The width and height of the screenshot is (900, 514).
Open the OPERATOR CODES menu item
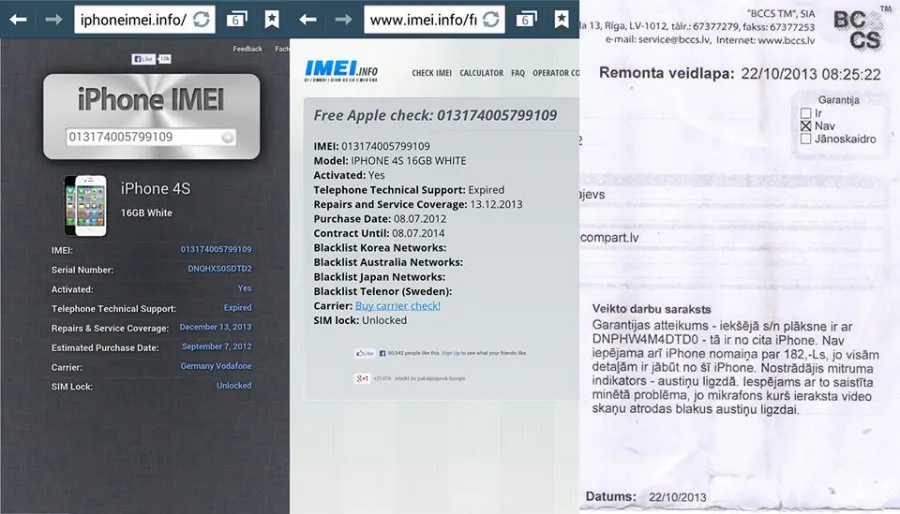(x=556, y=73)
